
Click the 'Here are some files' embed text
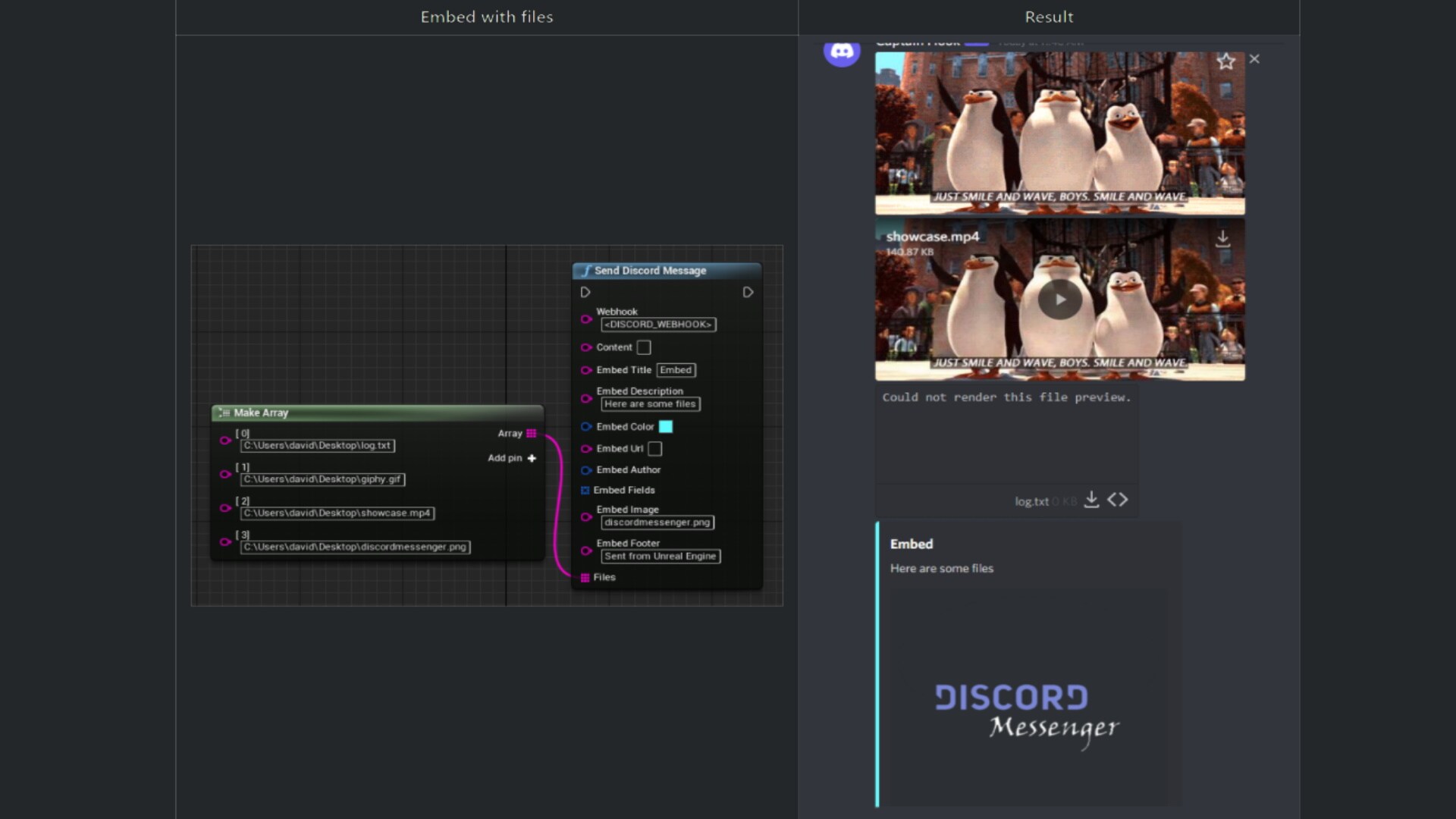click(x=941, y=569)
